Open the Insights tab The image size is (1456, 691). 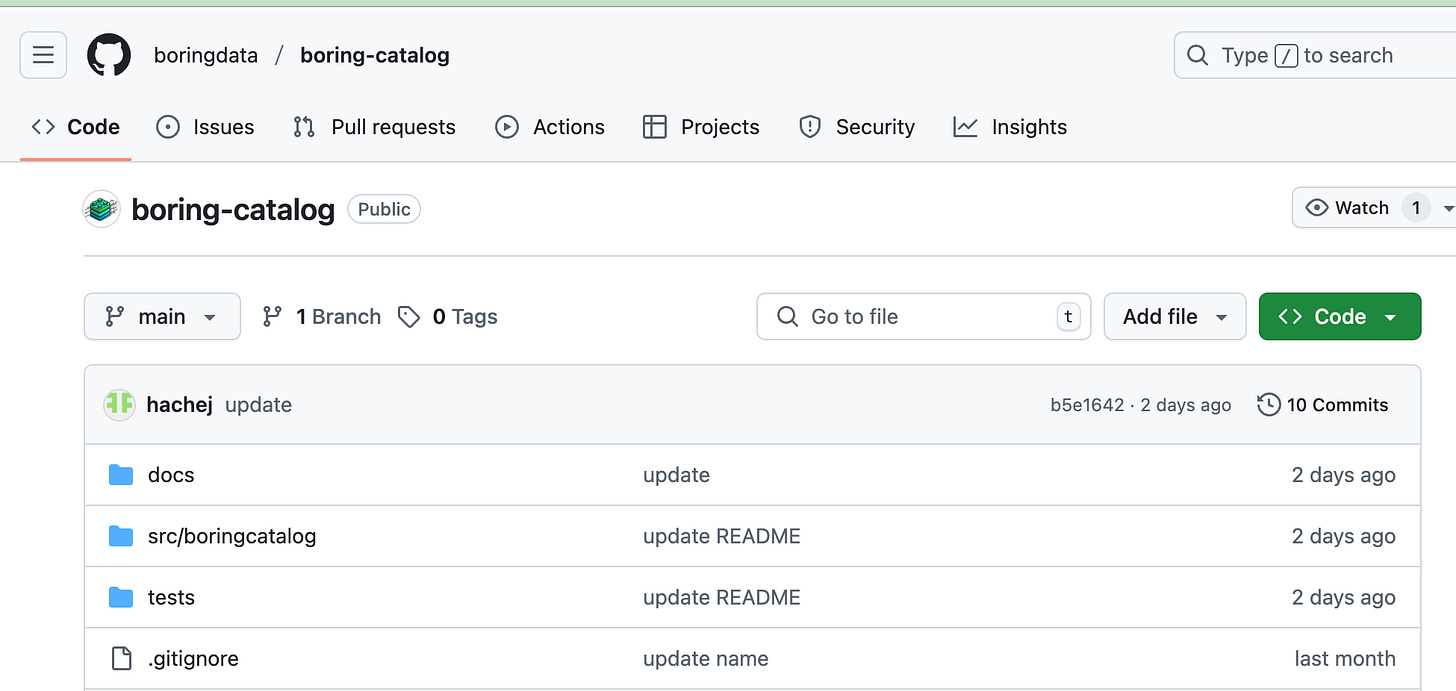tap(1010, 127)
